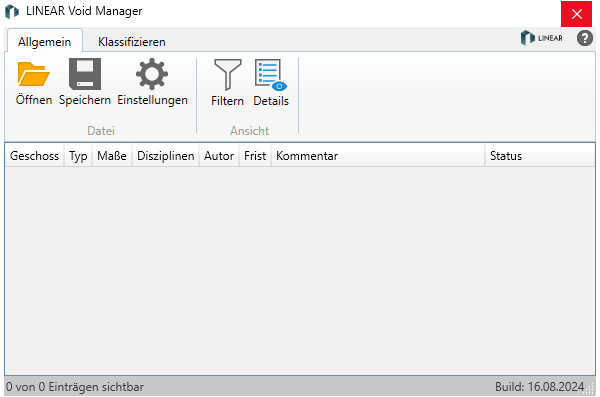
Task: Switch to the Klassifizieren tab
Action: pos(132,42)
